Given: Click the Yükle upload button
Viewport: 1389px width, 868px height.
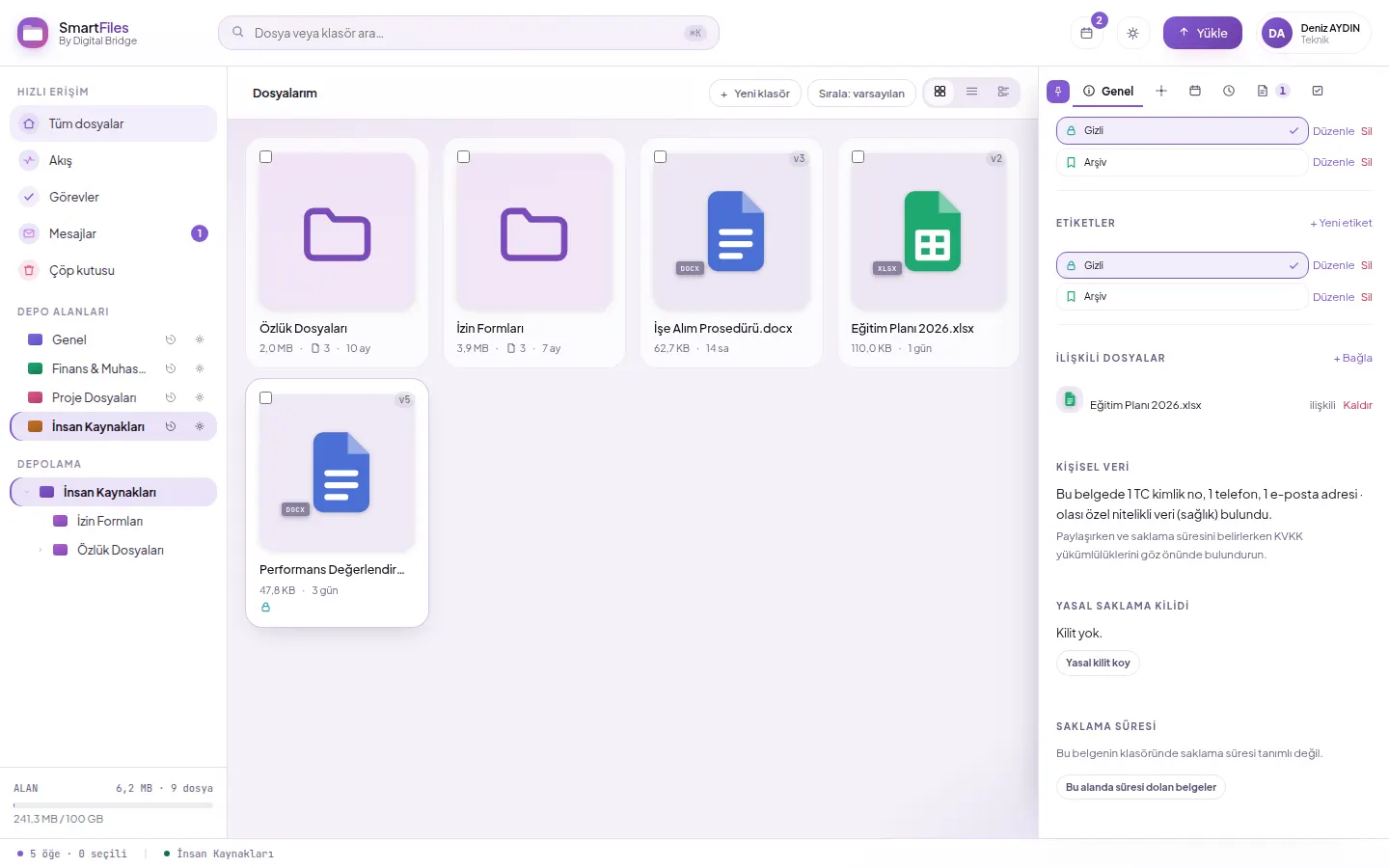Looking at the screenshot, I should (1203, 33).
